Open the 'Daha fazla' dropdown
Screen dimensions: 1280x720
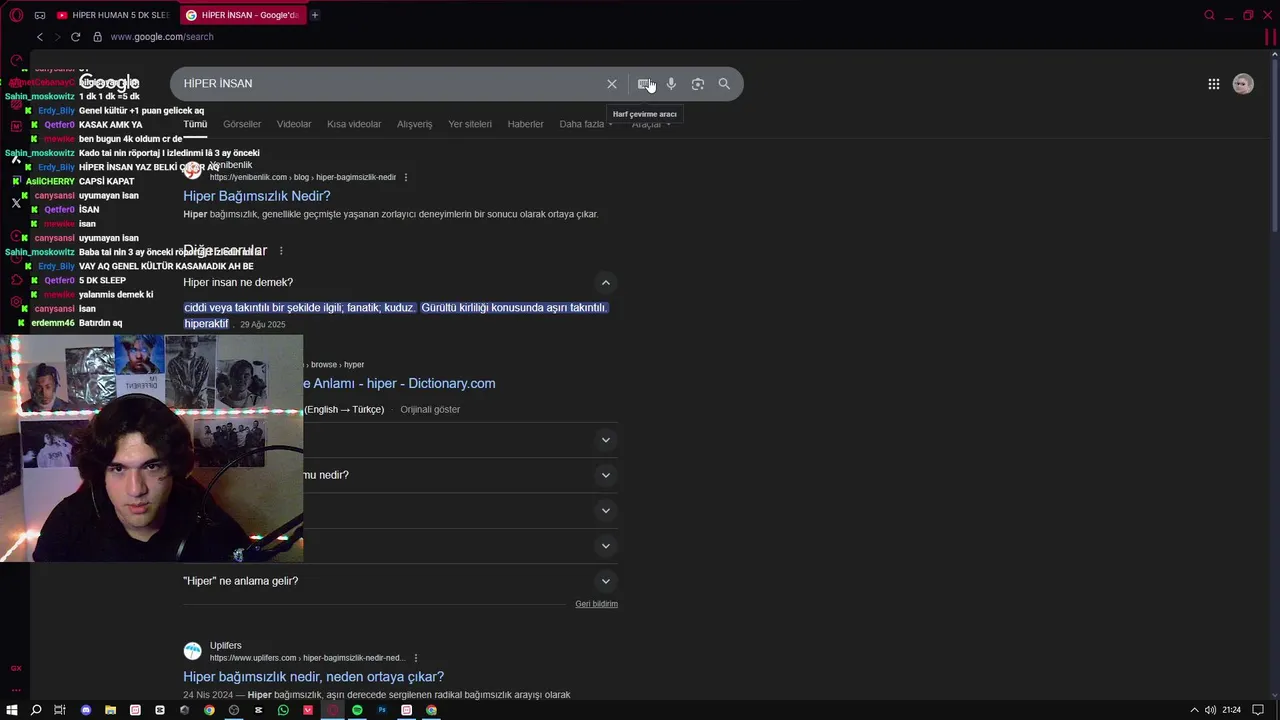[x=586, y=124]
